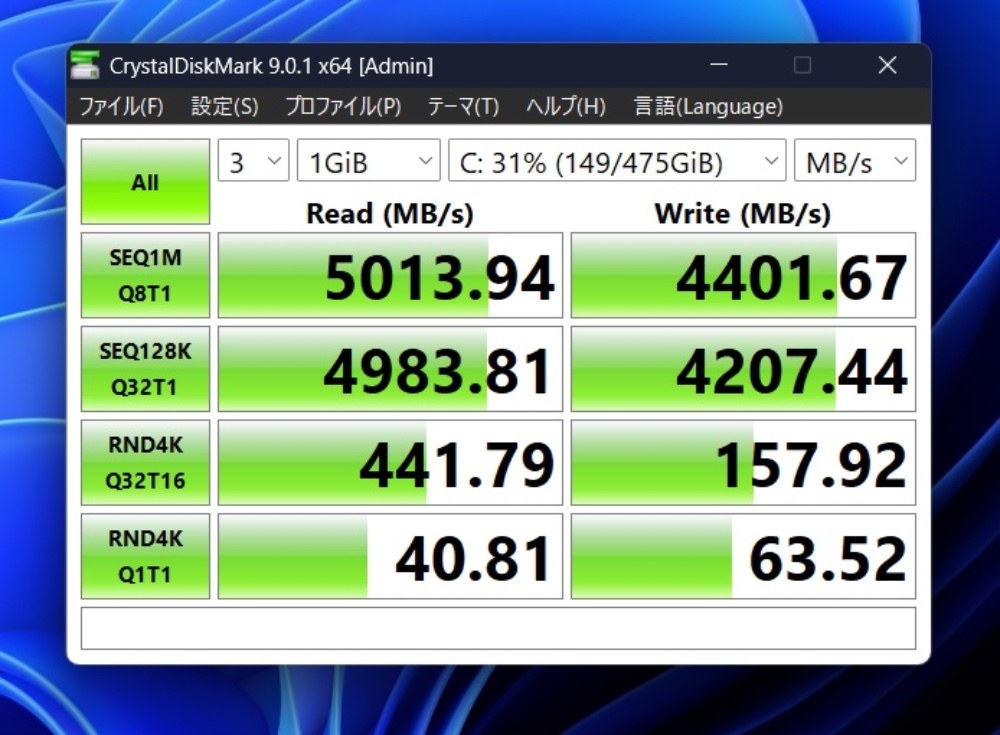
Task: Open the テーマ(T) menu
Action: 463,106
